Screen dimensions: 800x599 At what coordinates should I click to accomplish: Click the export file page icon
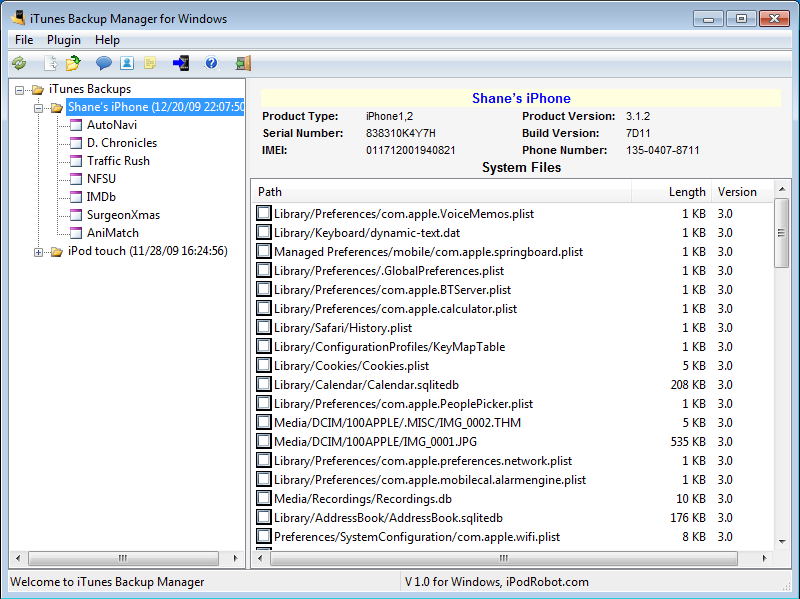point(50,63)
